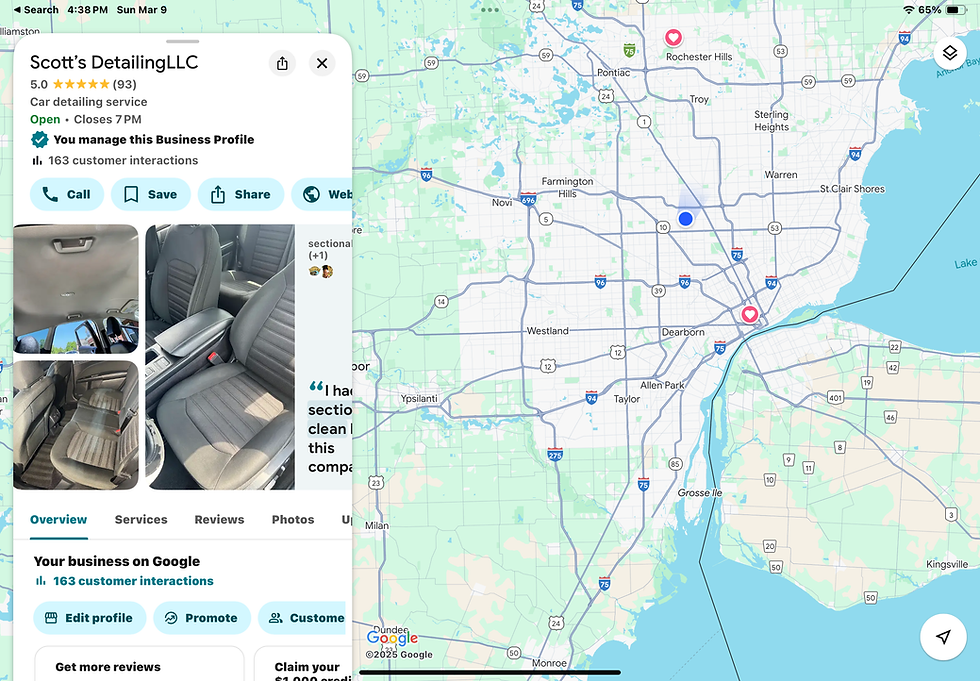The image size is (980, 681).
Task: Tap the customer review quote snippet
Action: [x=330, y=429]
